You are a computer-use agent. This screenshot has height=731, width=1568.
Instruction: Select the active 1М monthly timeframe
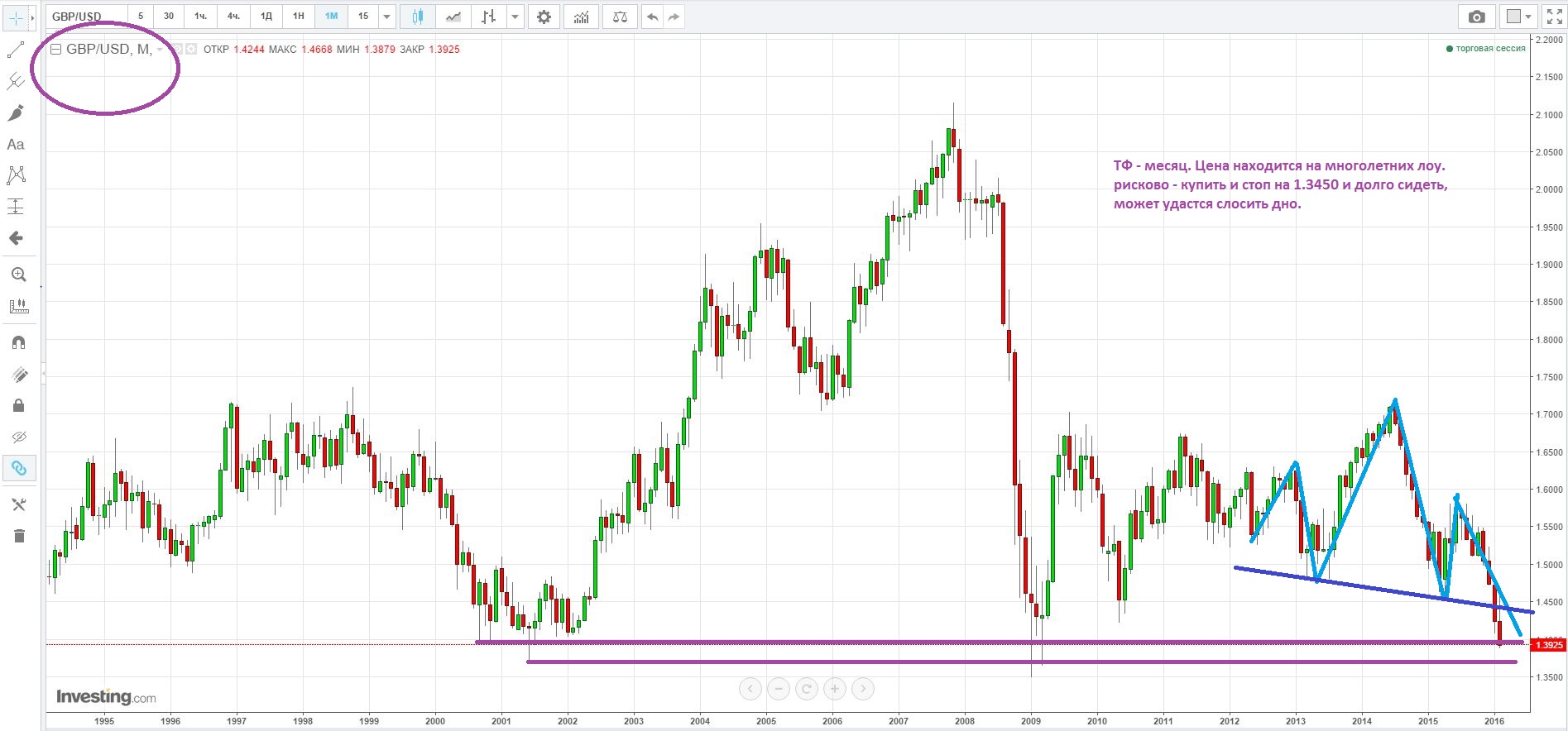(x=331, y=17)
